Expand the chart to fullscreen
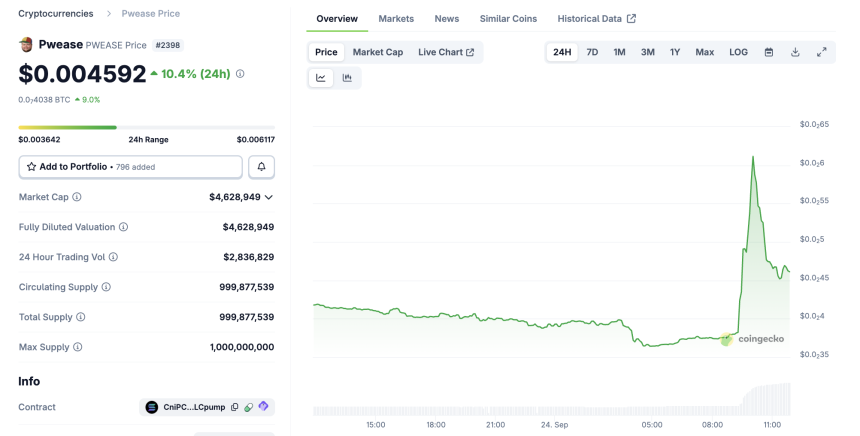Screen dimensions: 860x436 (x=822, y=52)
